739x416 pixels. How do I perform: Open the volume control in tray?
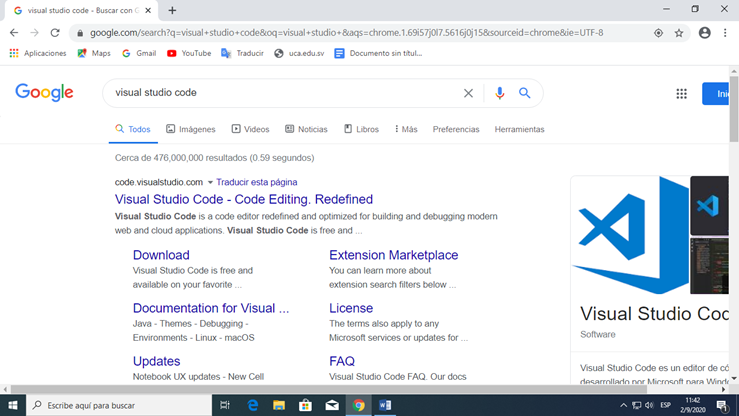click(649, 405)
